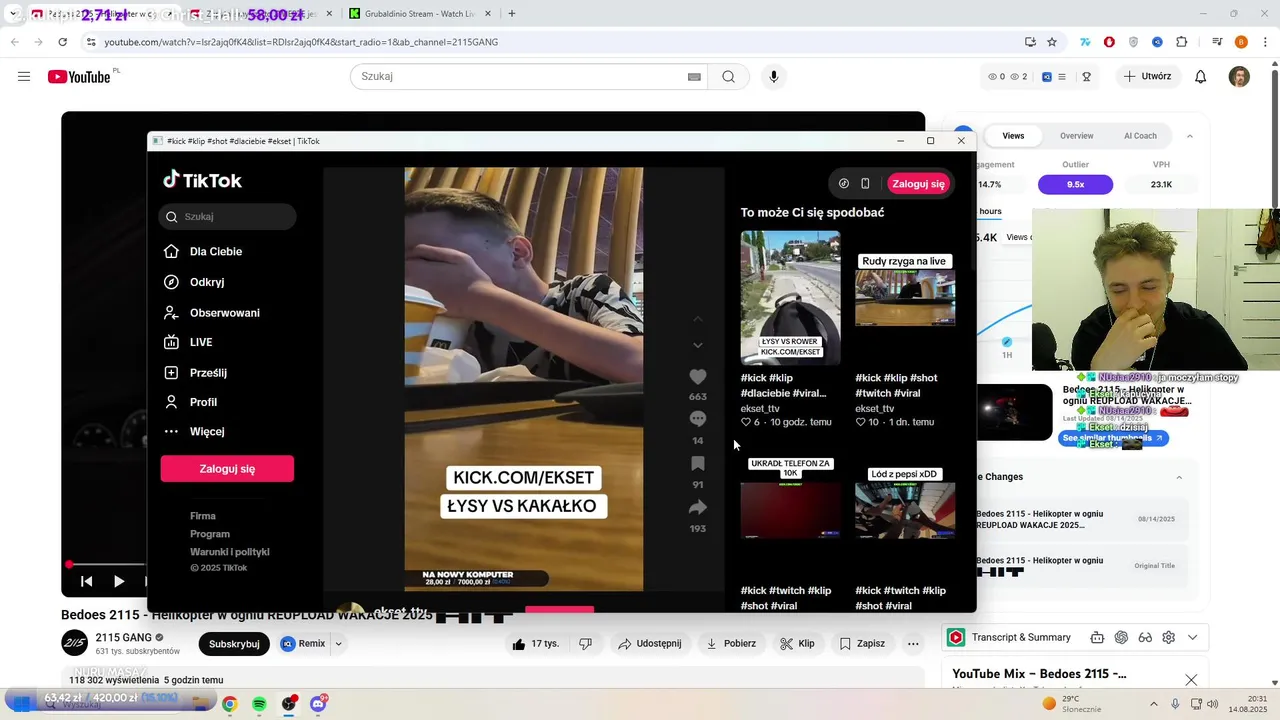Open a new Chrome tab
This screenshot has height=720, width=1280.
(x=512, y=14)
